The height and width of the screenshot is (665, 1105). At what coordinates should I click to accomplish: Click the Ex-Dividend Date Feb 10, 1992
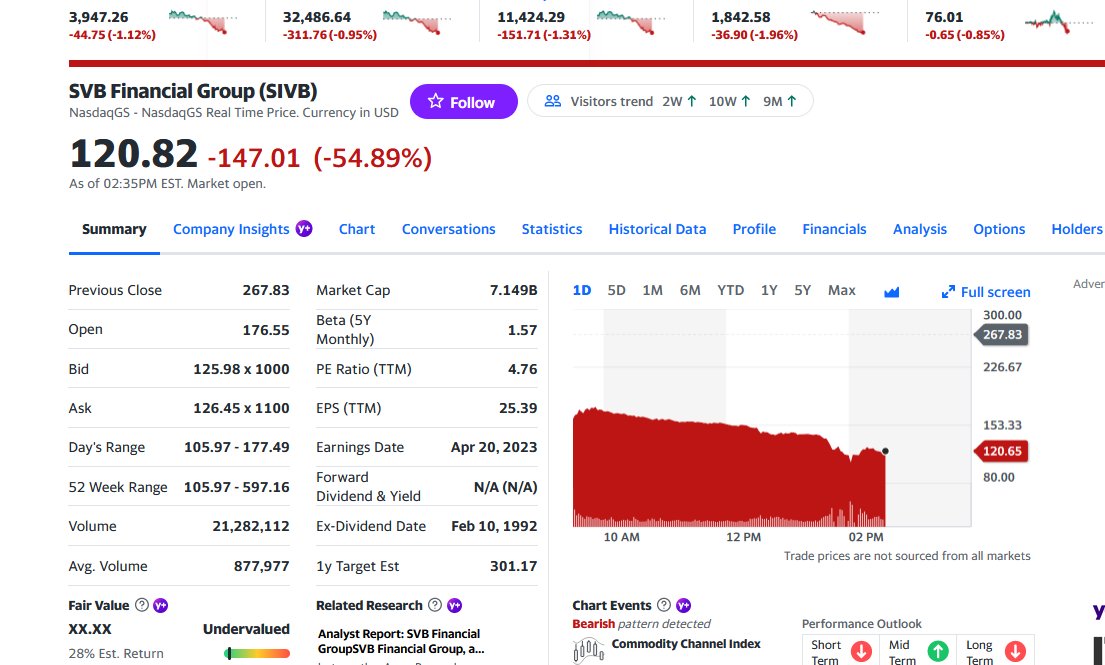pos(494,526)
